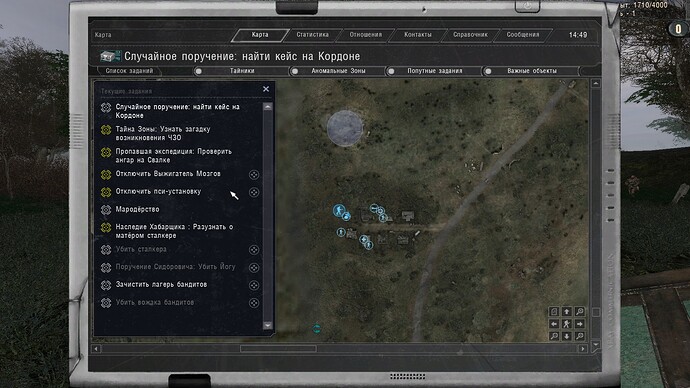Pan the map up with the arrow button

567,311
